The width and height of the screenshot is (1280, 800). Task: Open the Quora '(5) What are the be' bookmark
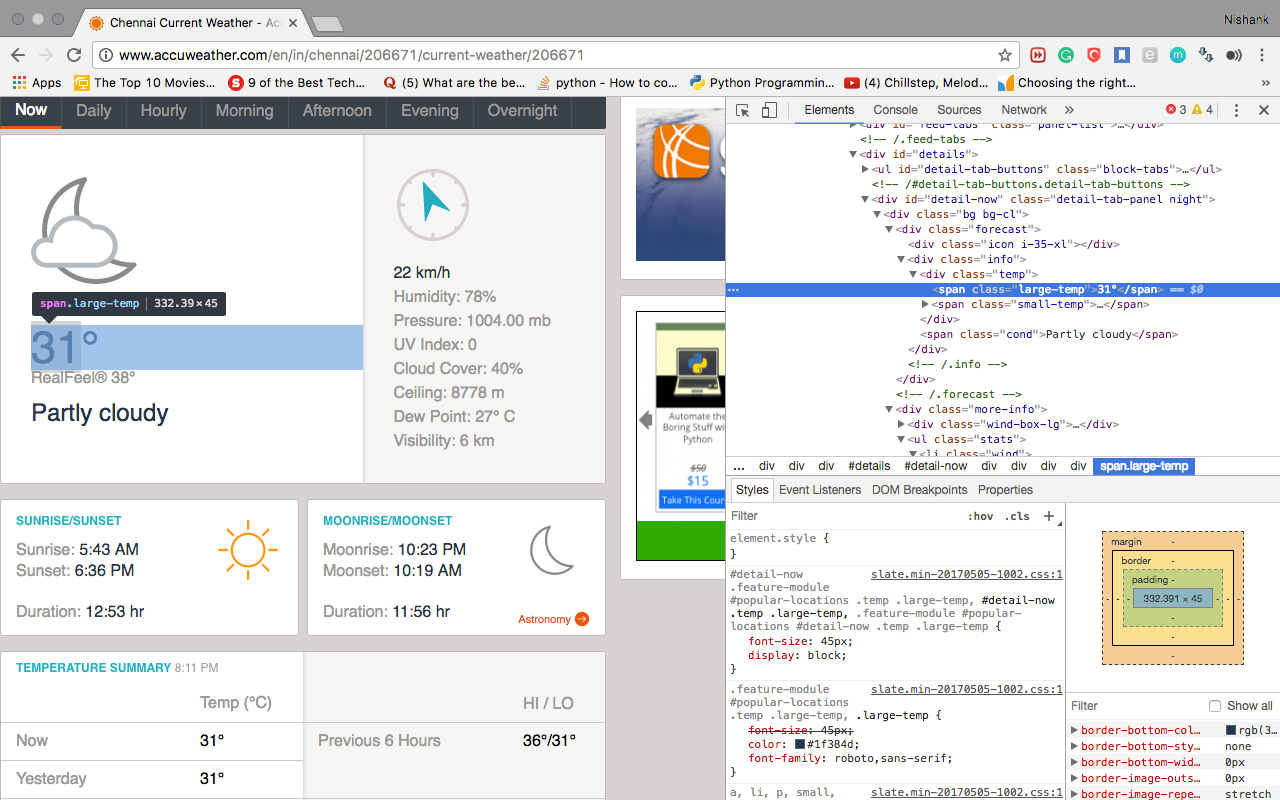point(454,83)
